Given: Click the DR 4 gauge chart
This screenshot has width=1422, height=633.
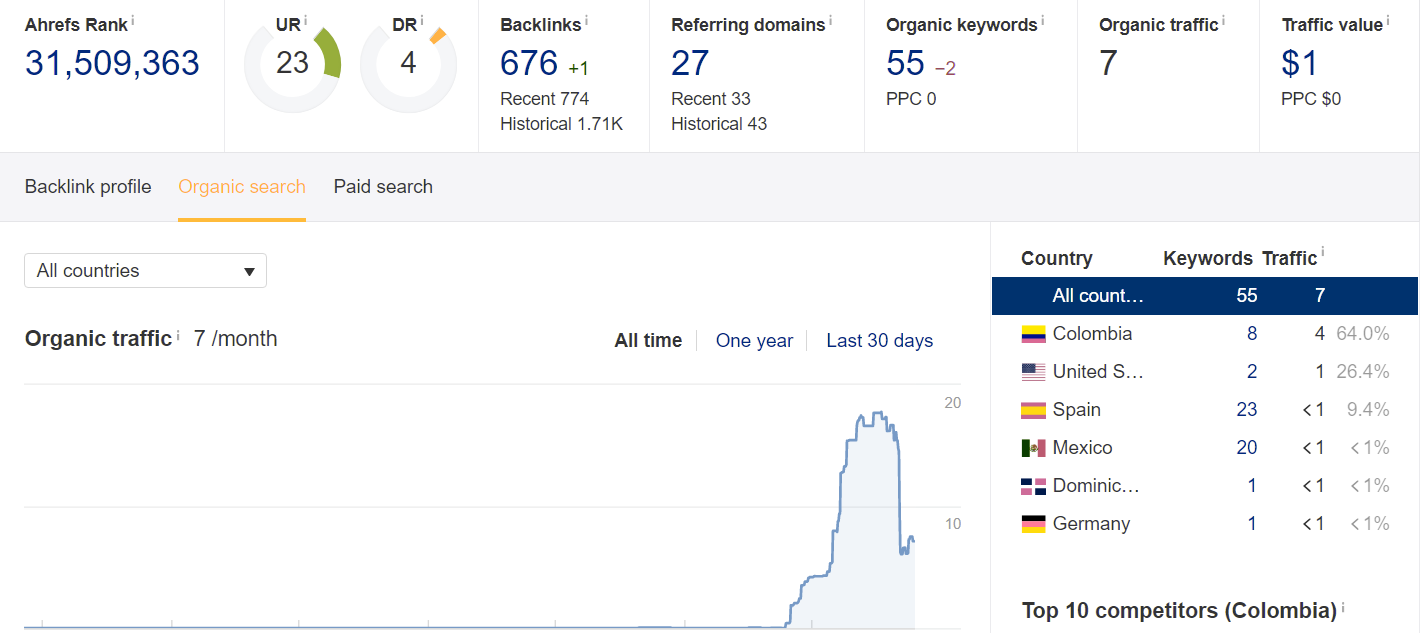Looking at the screenshot, I should pyautogui.click(x=408, y=65).
